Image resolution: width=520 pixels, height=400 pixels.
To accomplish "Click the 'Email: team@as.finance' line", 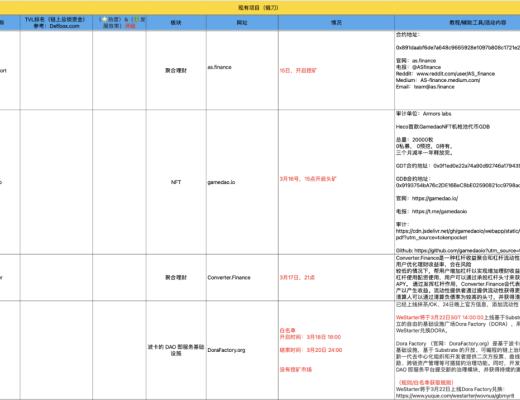I will [x=425, y=87].
